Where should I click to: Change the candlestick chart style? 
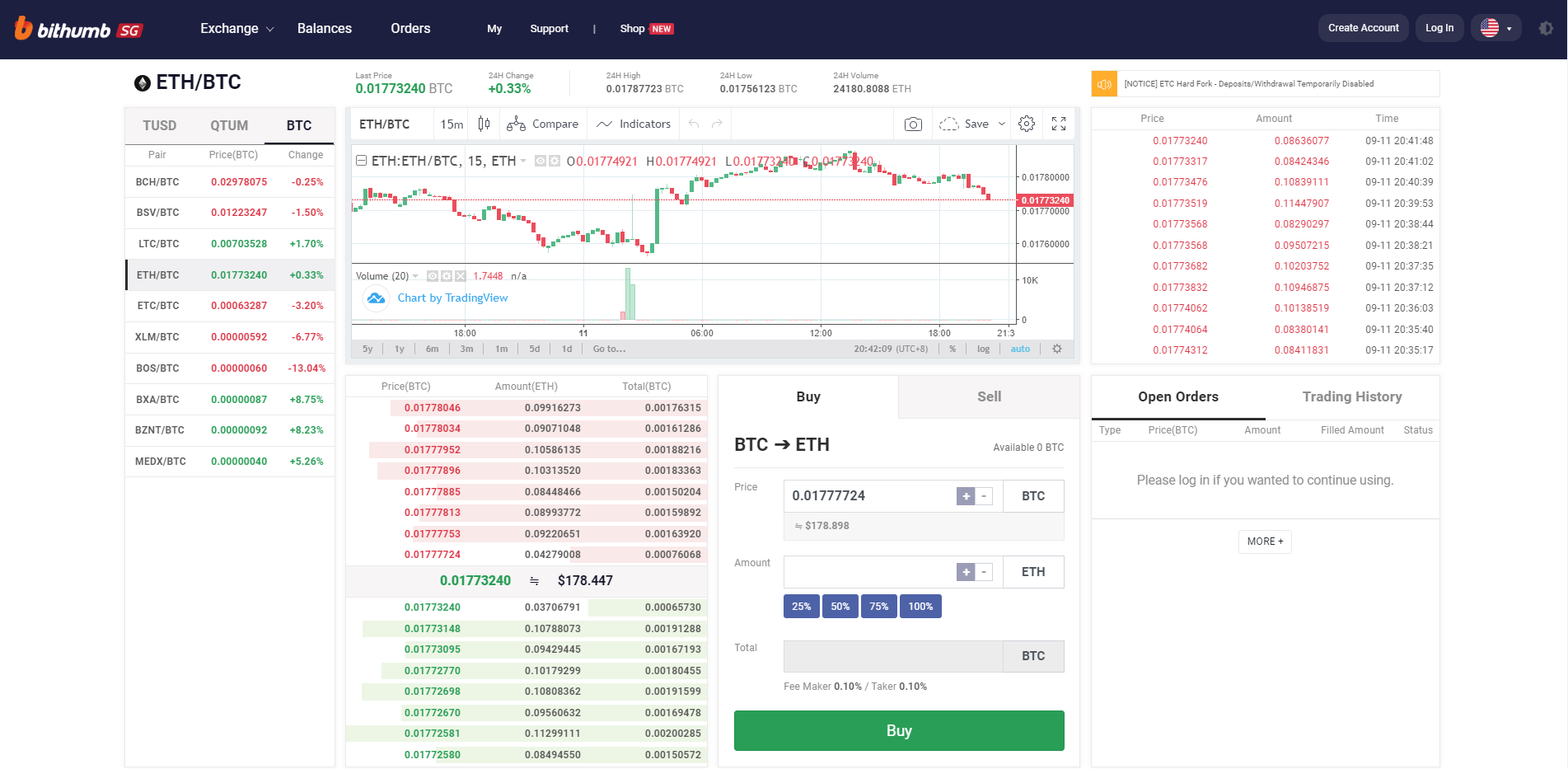[x=484, y=124]
